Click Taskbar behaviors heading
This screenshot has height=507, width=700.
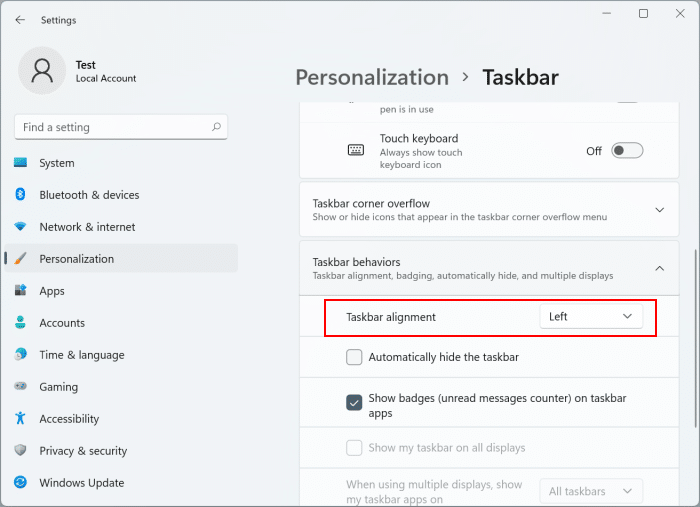click(356, 262)
